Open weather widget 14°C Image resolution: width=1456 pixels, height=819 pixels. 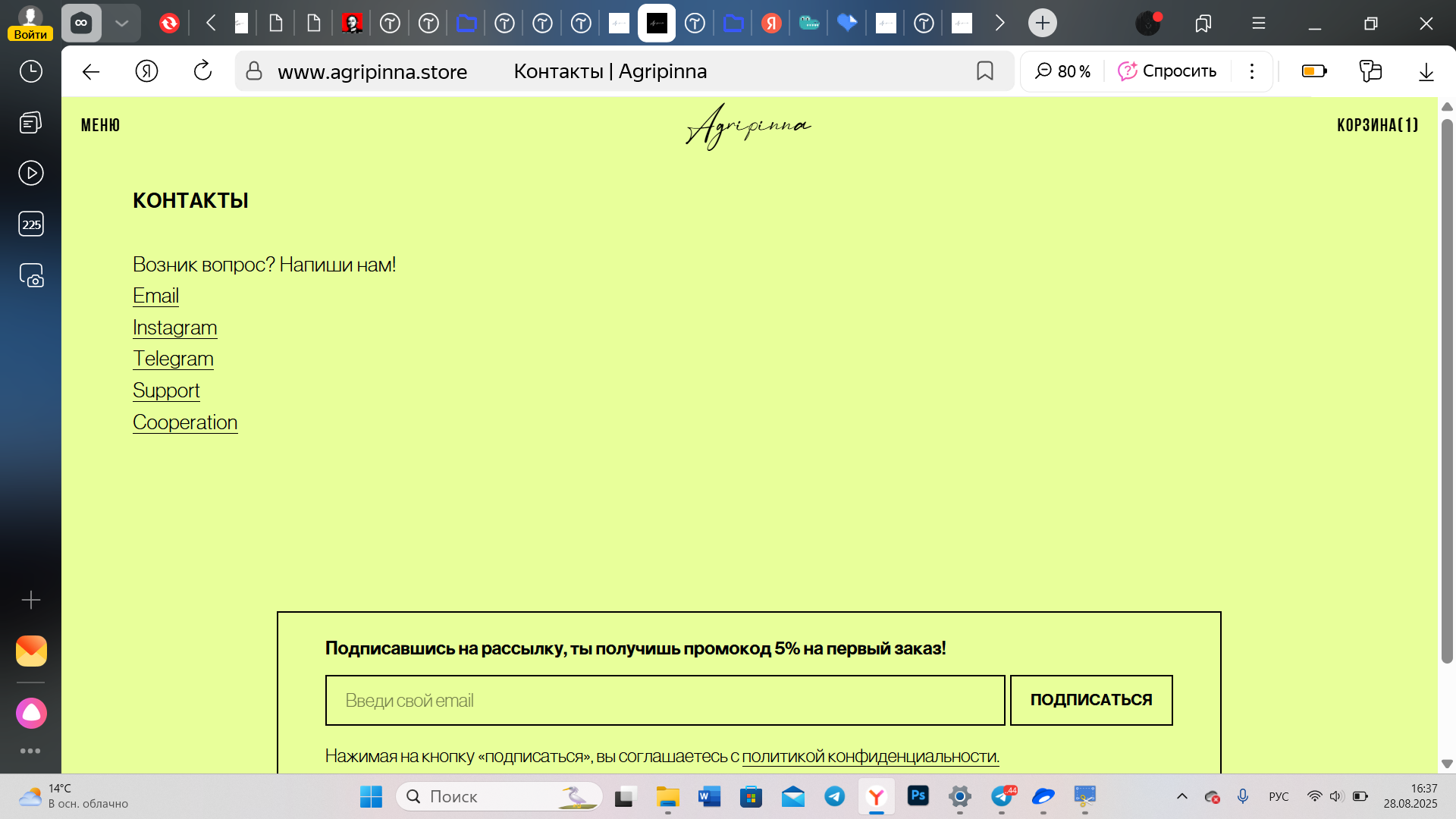tap(74, 796)
